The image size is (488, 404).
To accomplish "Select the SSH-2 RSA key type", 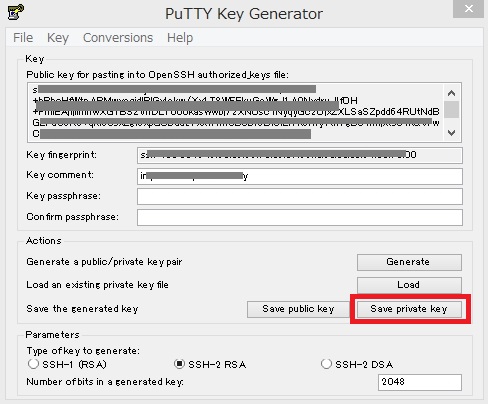I will click(x=179, y=364).
